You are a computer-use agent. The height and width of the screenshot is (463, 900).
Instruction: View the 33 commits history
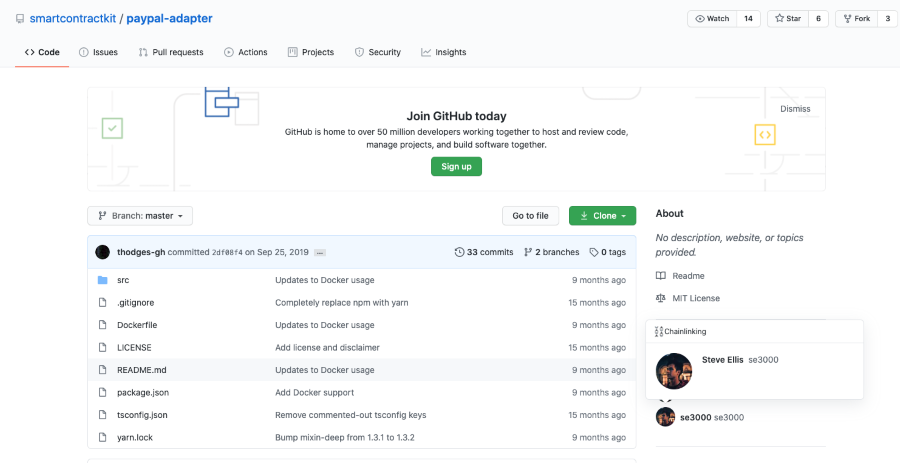point(484,252)
